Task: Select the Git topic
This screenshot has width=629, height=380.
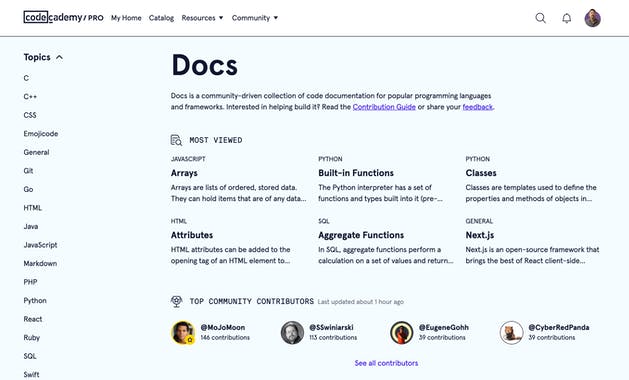Action: click(28, 171)
